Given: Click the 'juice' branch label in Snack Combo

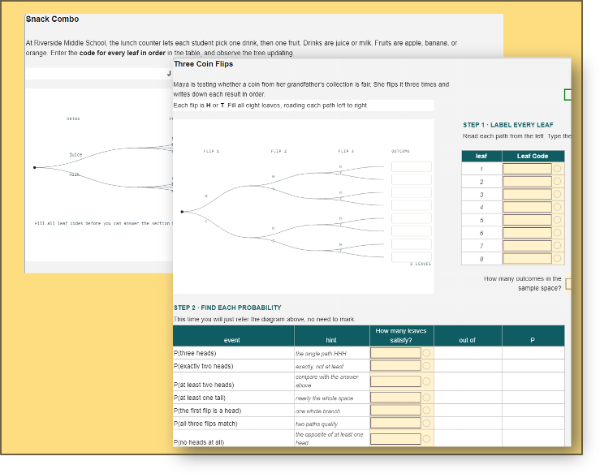Looking at the screenshot, I should click(x=76, y=155).
